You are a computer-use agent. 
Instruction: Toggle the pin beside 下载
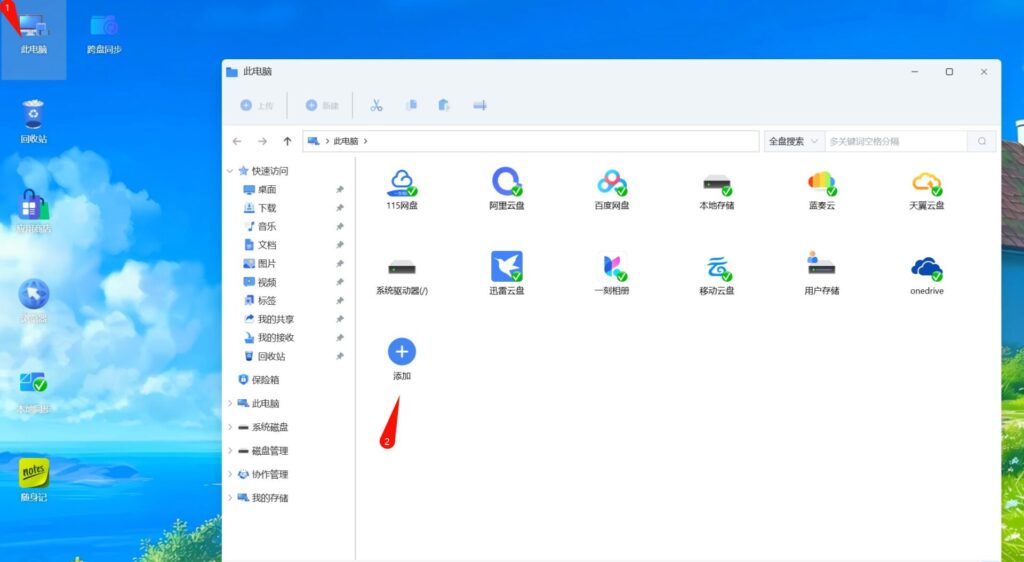pos(340,208)
